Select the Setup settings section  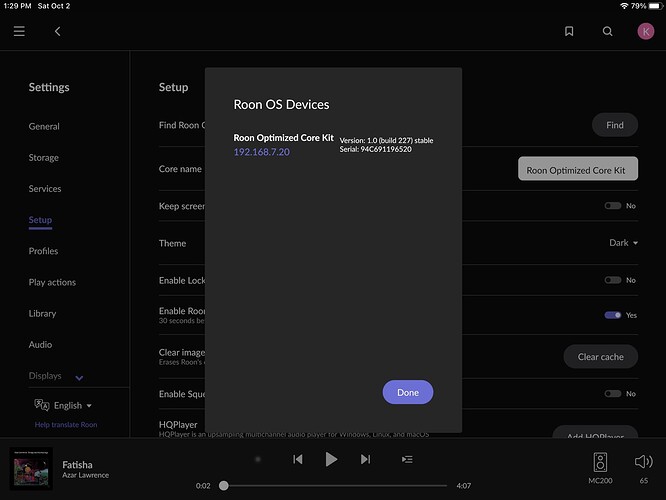click(x=40, y=220)
